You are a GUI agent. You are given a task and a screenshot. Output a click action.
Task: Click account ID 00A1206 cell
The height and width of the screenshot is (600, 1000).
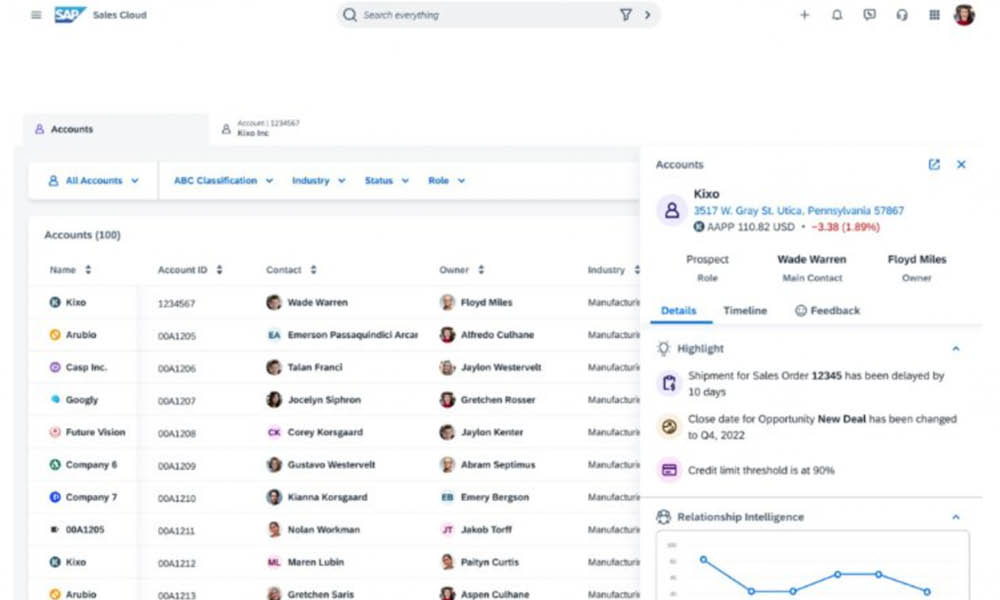click(x=177, y=368)
